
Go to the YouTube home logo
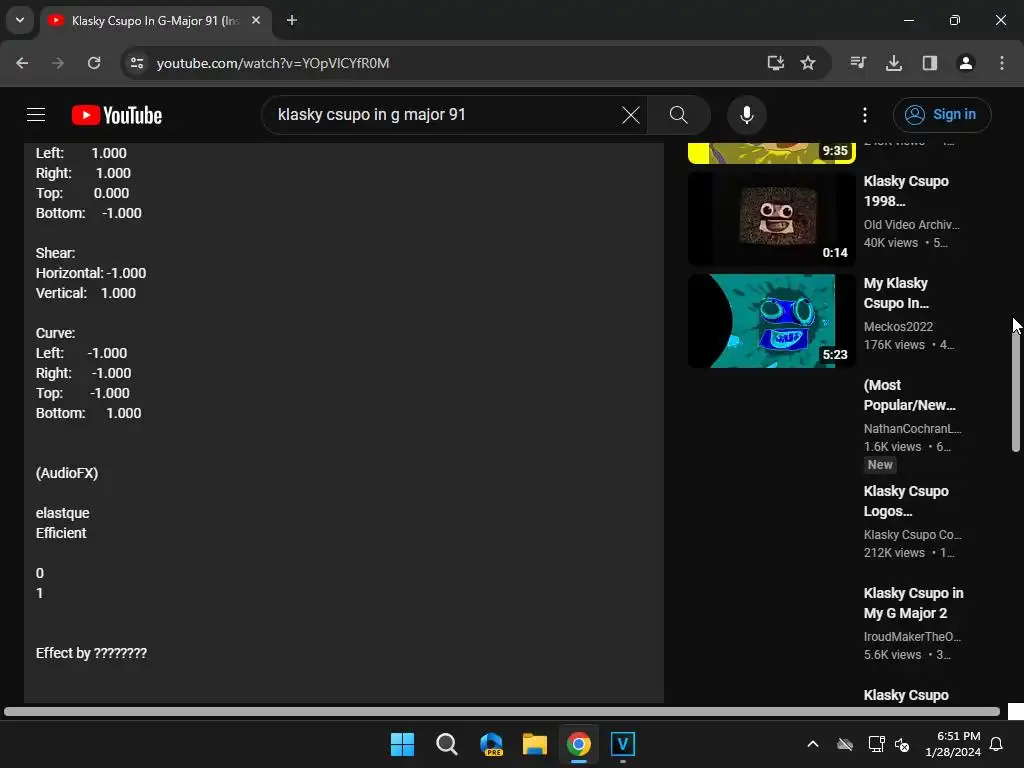point(117,115)
